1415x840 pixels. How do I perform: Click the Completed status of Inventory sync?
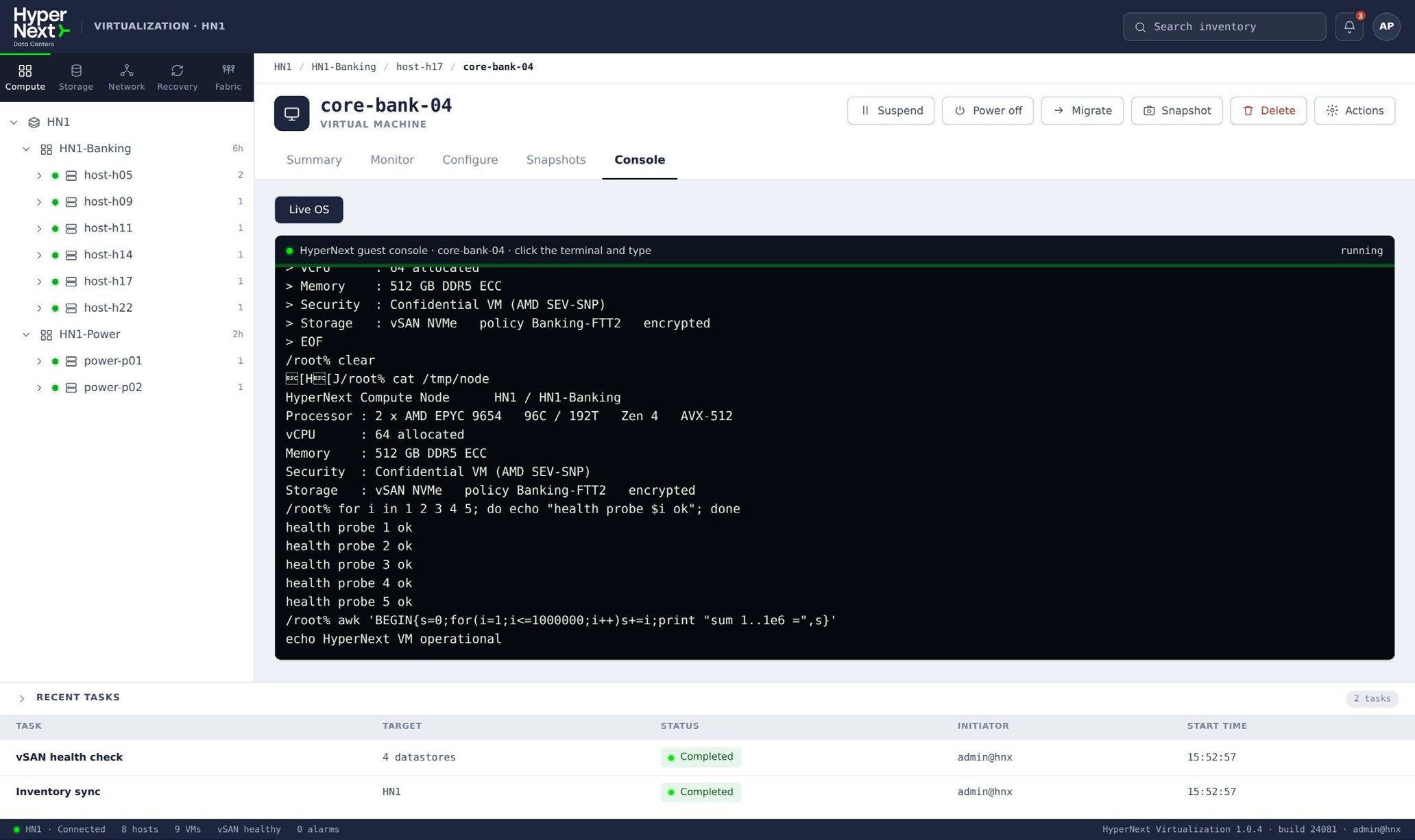[701, 792]
